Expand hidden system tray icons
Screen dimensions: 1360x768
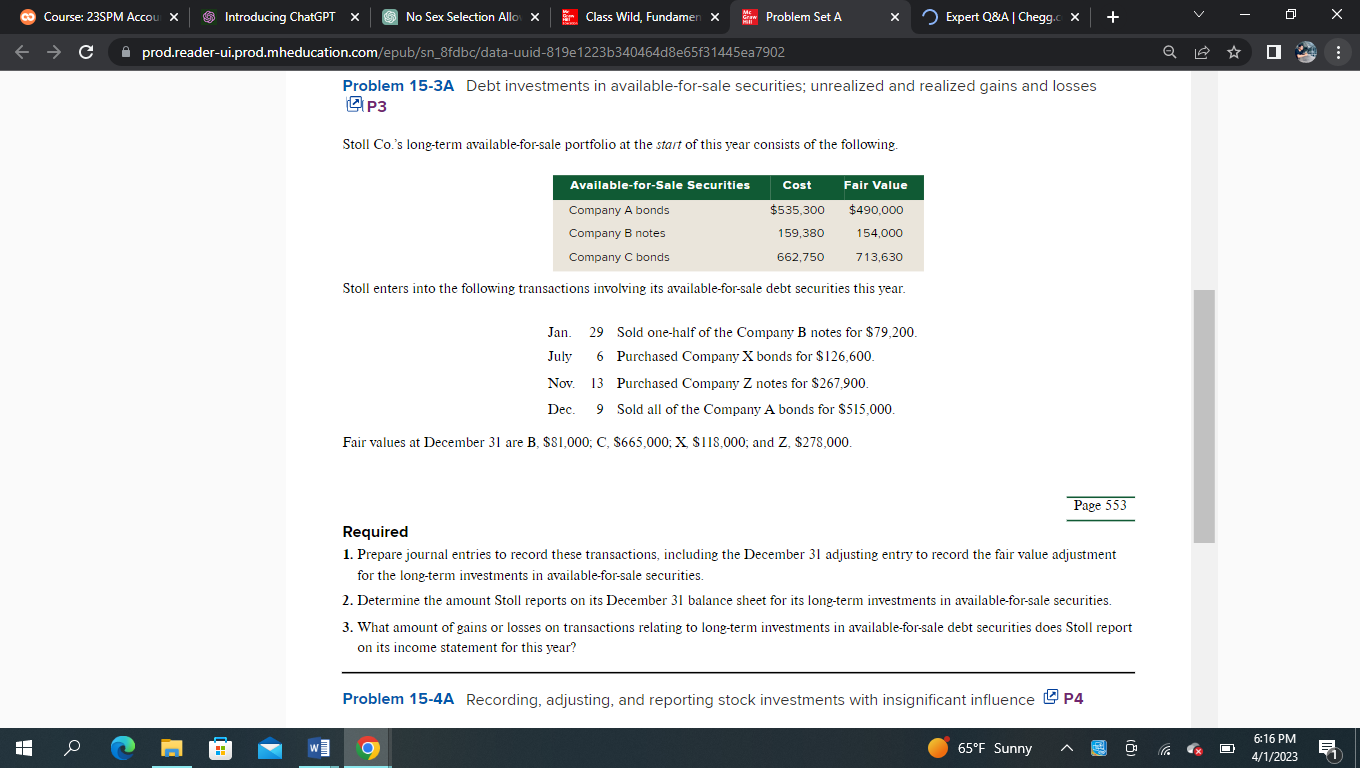point(1067,747)
